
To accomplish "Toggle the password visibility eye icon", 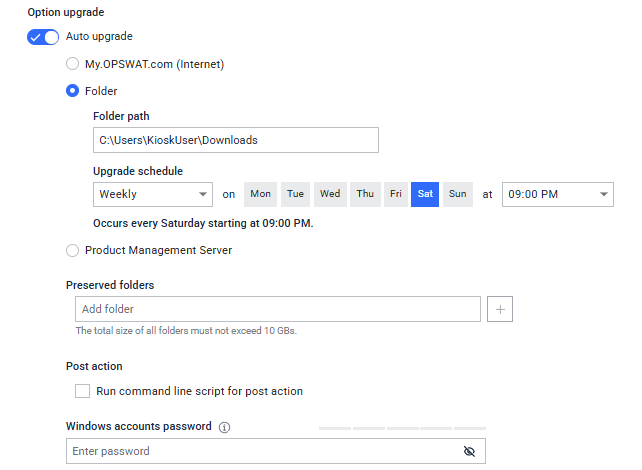I will (469, 451).
